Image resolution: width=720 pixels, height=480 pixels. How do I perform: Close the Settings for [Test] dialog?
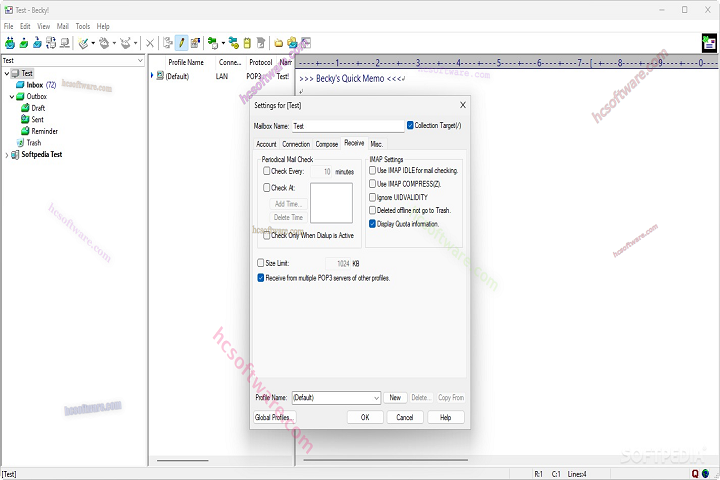(463, 105)
